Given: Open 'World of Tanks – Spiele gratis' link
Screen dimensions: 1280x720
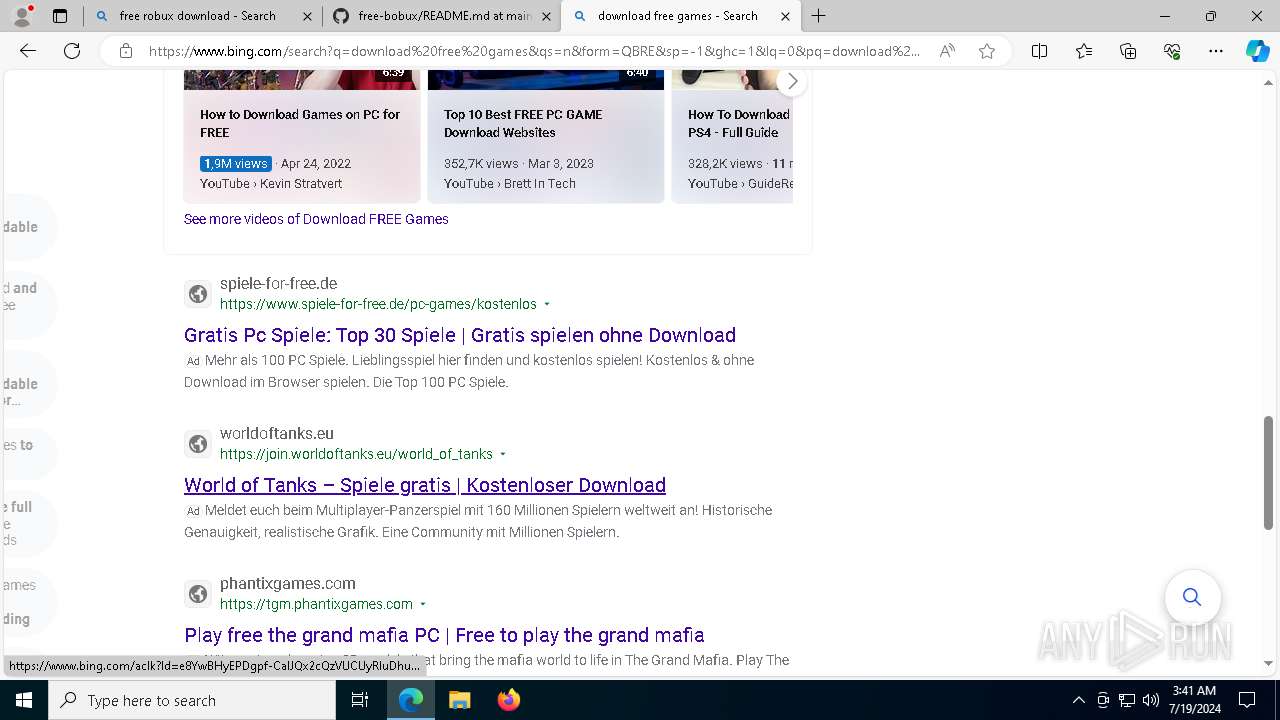Looking at the screenshot, I should point(425,485).
